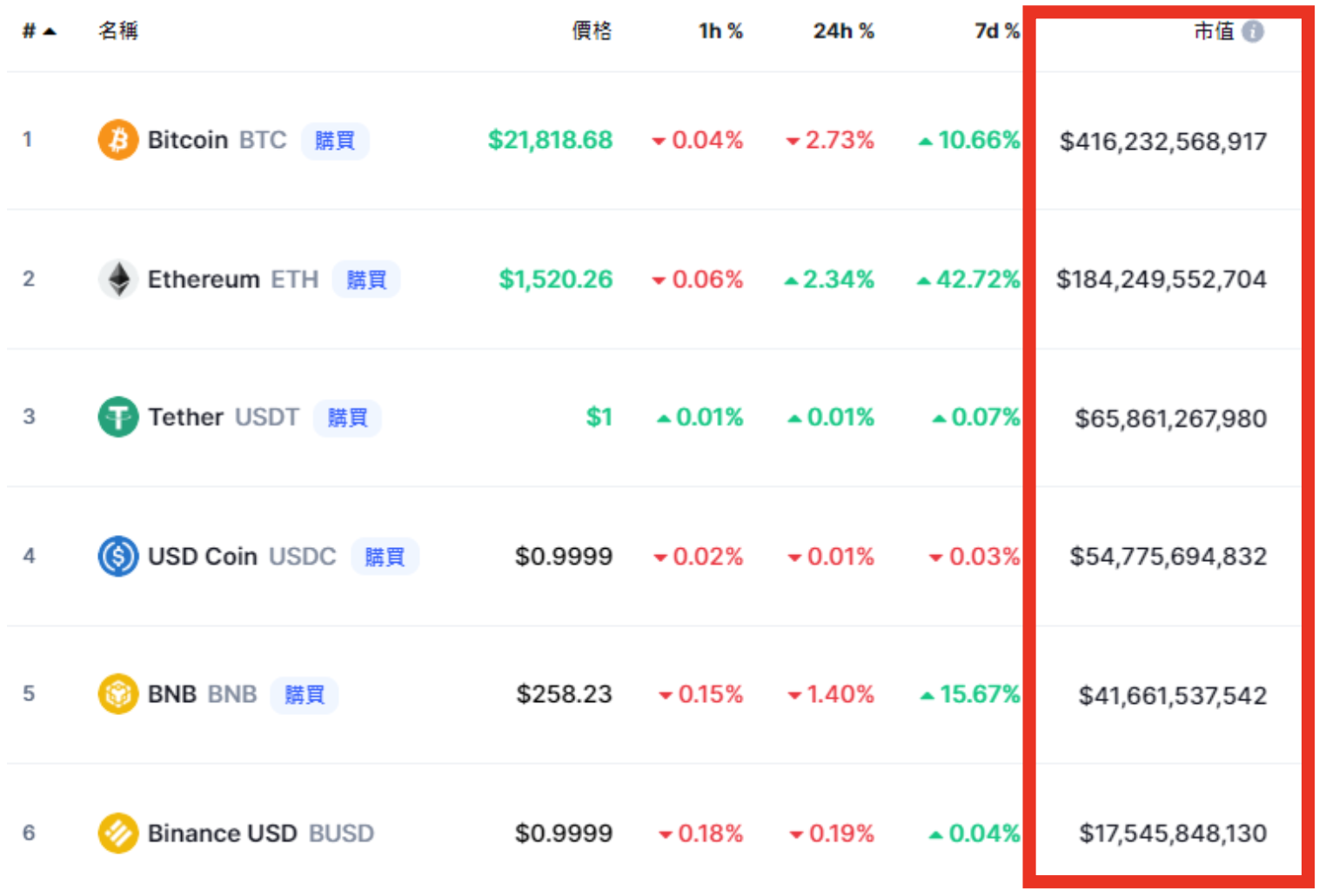Click the Binance USD logo icon
The image size is (1319, 896).
coord(117,833)
